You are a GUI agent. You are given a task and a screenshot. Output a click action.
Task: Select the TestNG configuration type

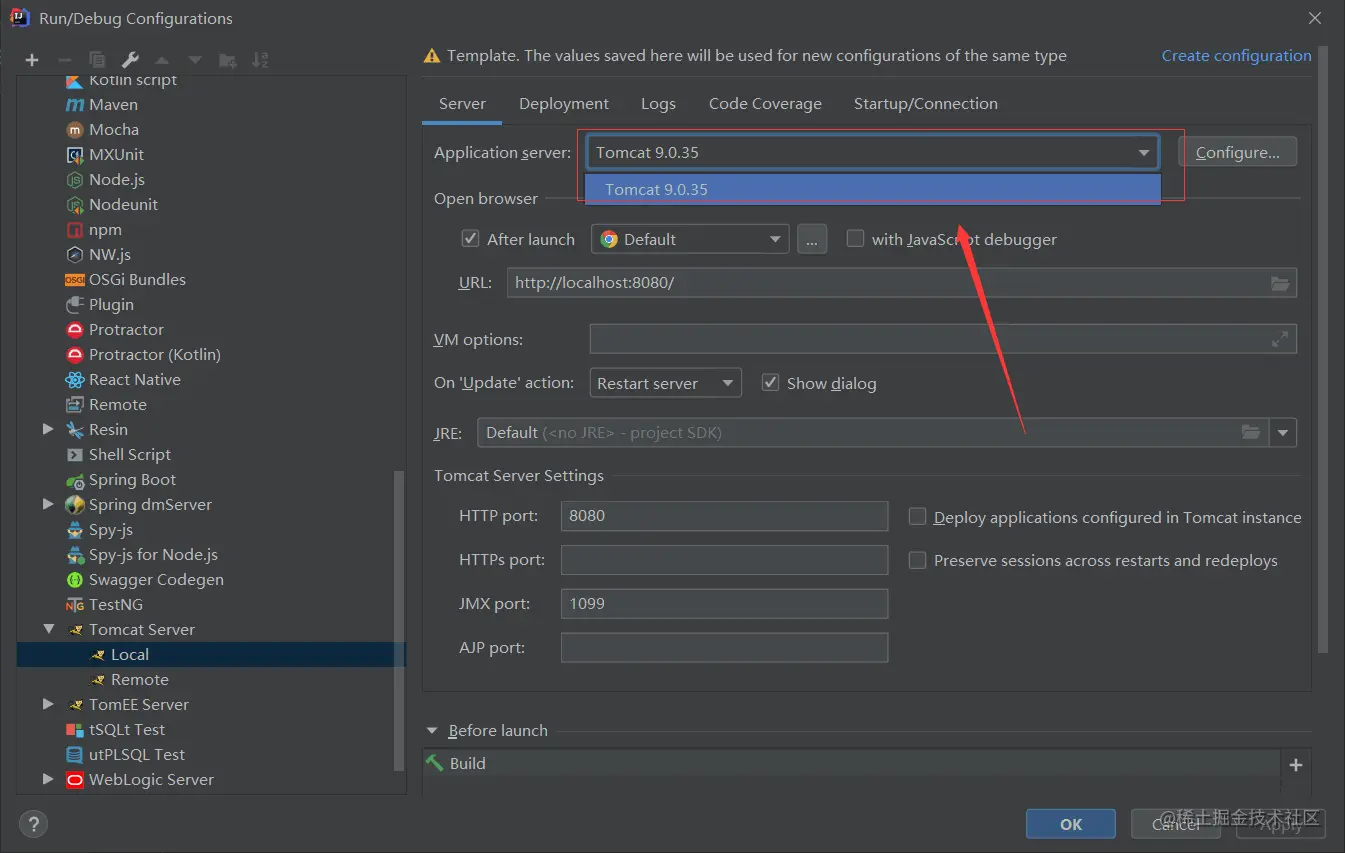pos(115,604)
